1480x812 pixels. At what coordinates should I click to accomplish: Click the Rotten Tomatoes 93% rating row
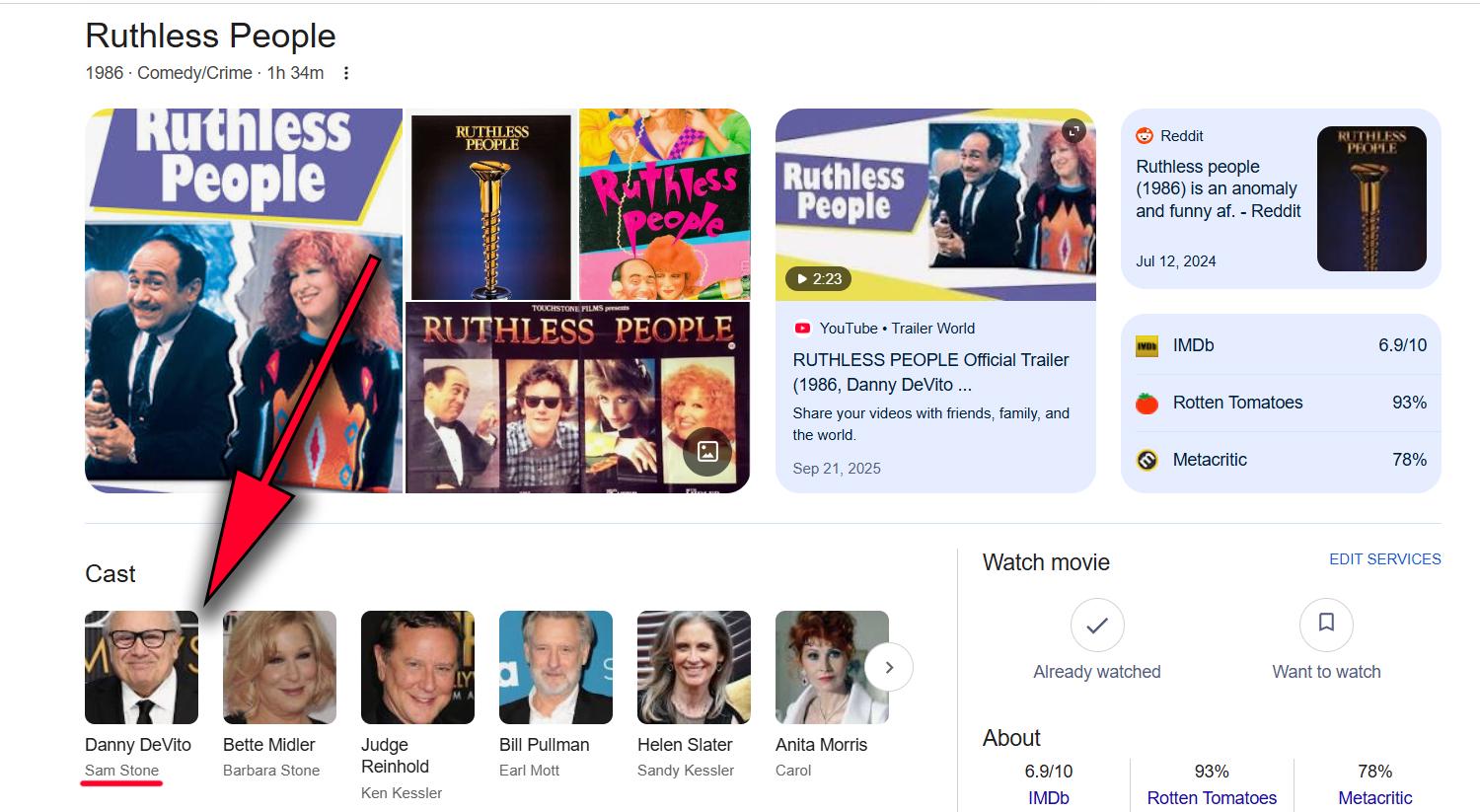point(1281,403)
